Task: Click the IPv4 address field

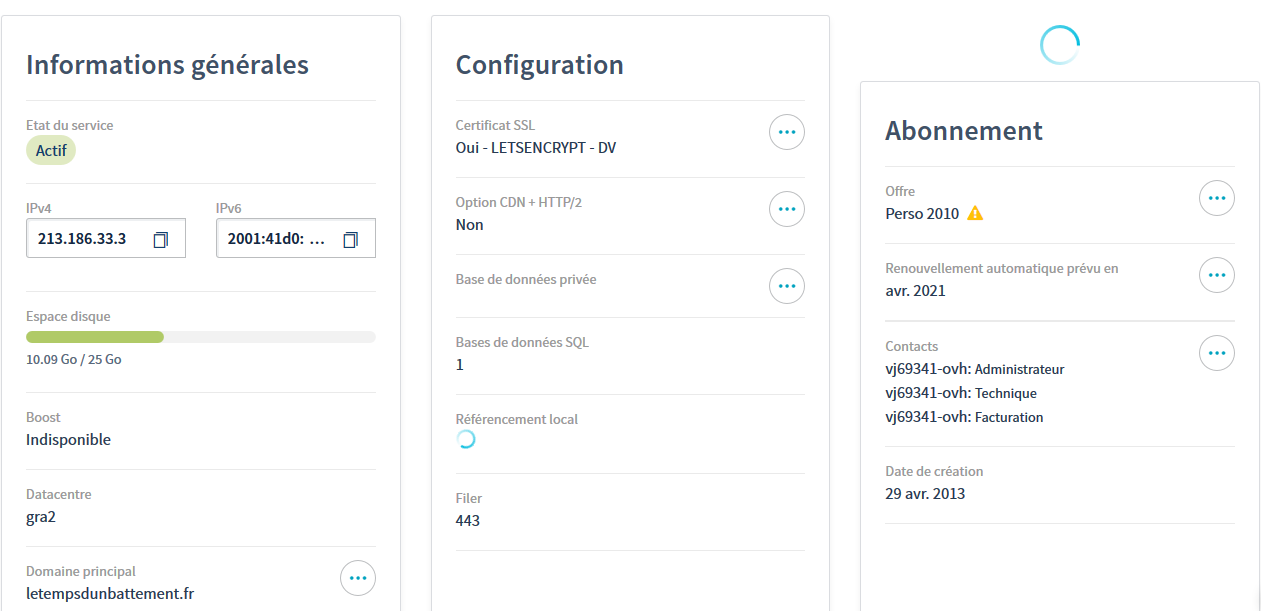Action: (106, 238)
